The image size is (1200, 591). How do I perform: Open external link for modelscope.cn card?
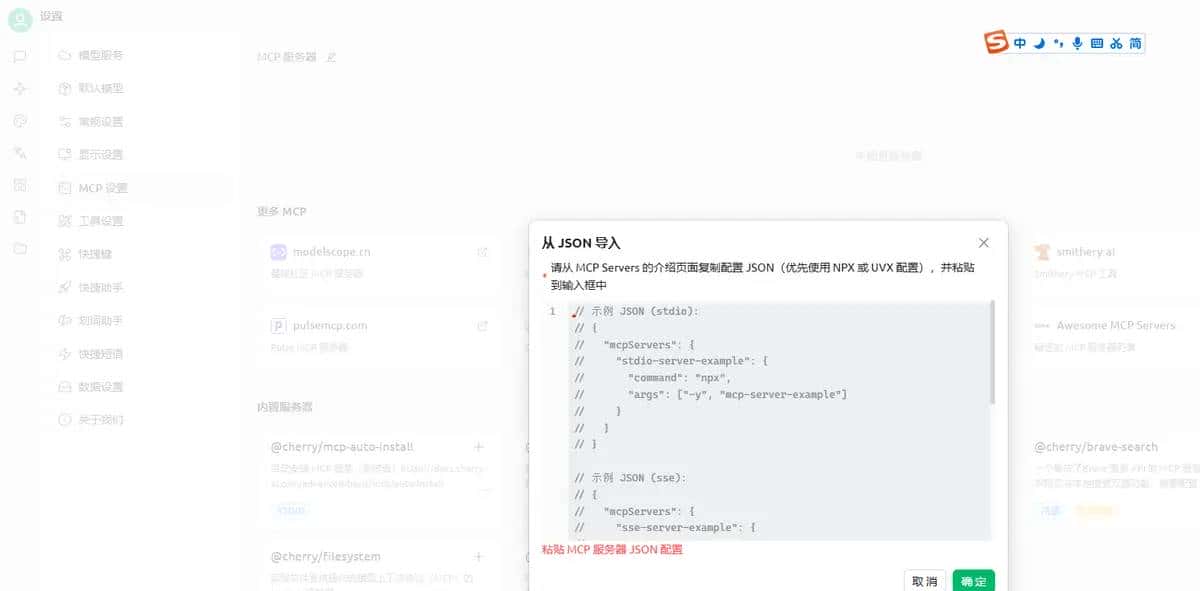482,252
